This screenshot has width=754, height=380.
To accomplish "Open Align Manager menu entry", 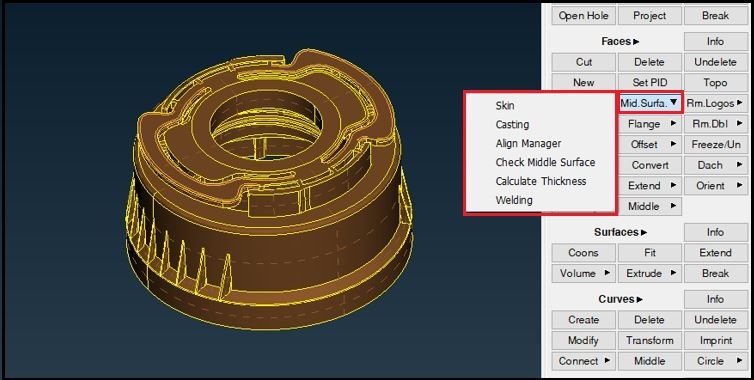I will (528, 143).
